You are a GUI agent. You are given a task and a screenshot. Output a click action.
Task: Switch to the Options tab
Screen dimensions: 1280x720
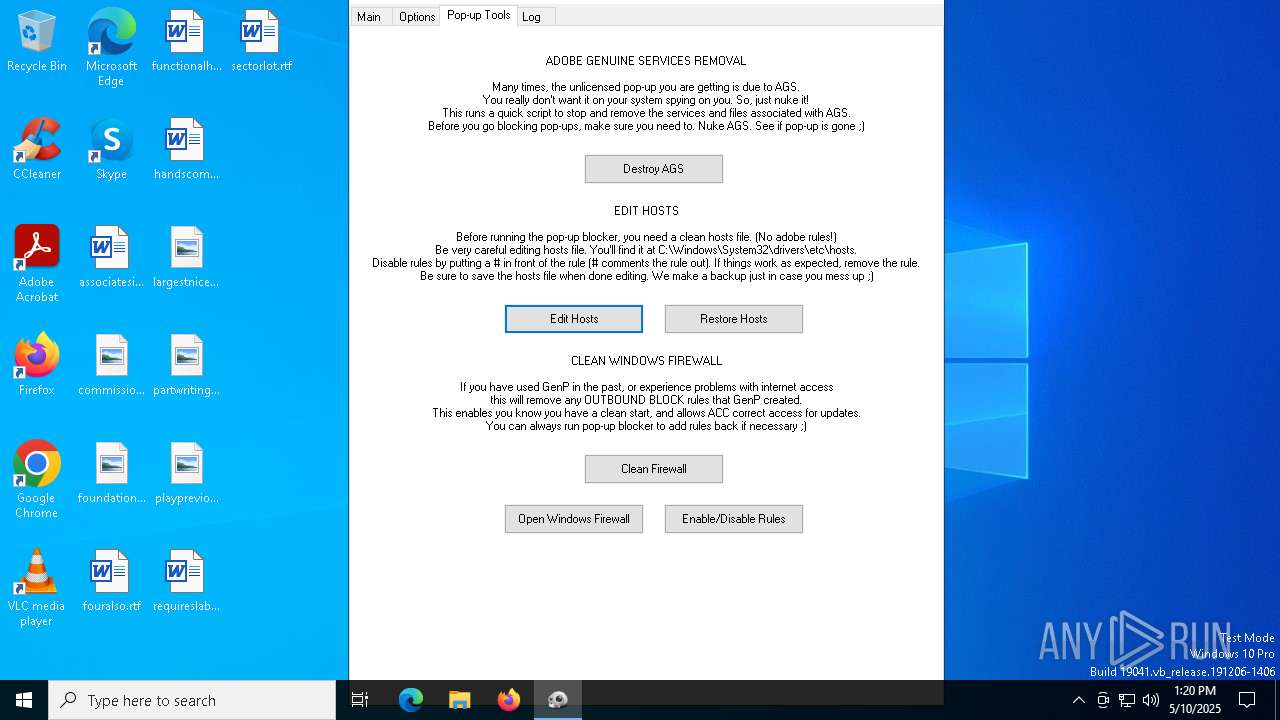coord(416,17)
